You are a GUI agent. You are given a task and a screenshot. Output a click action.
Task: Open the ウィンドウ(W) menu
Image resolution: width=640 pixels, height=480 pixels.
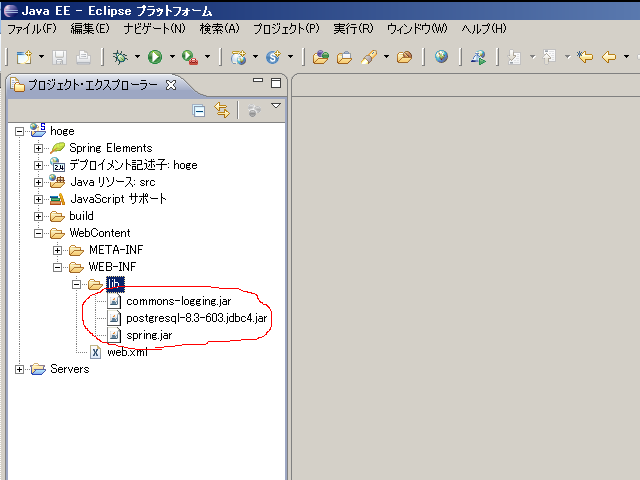(417, 29)
